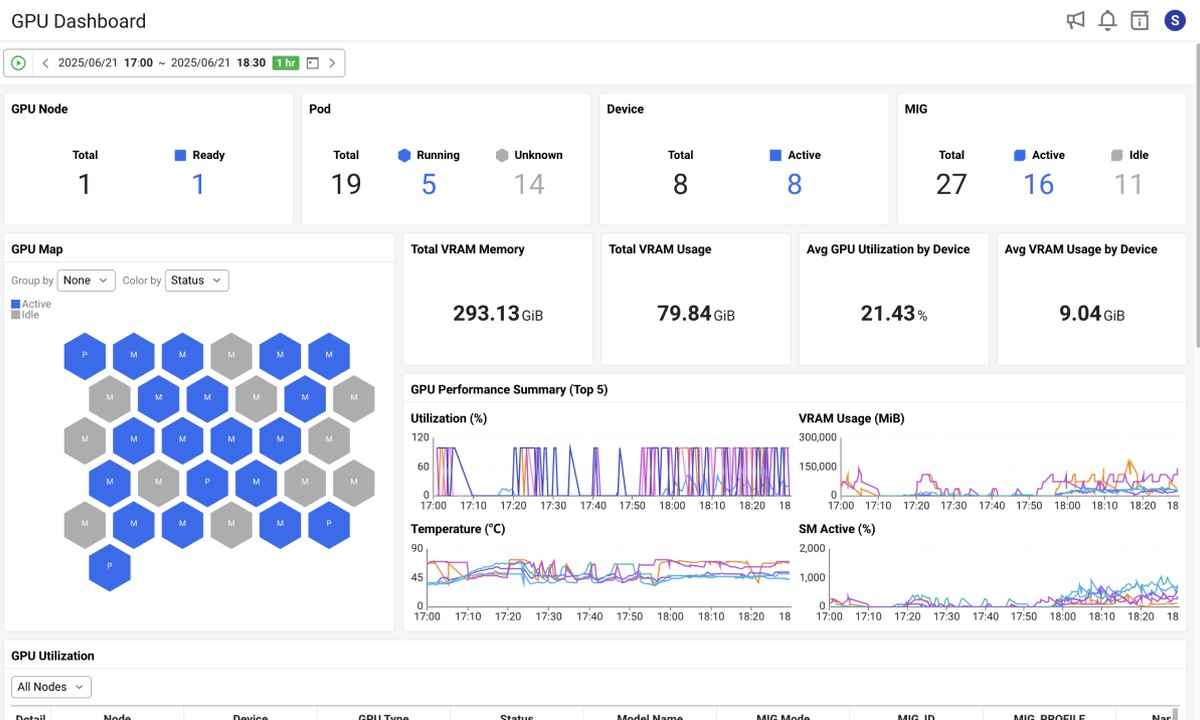Image resolution: width=1200 pixels, height=720 pixels.
Task: Go to the previous time range arrow
Action: 45,63
